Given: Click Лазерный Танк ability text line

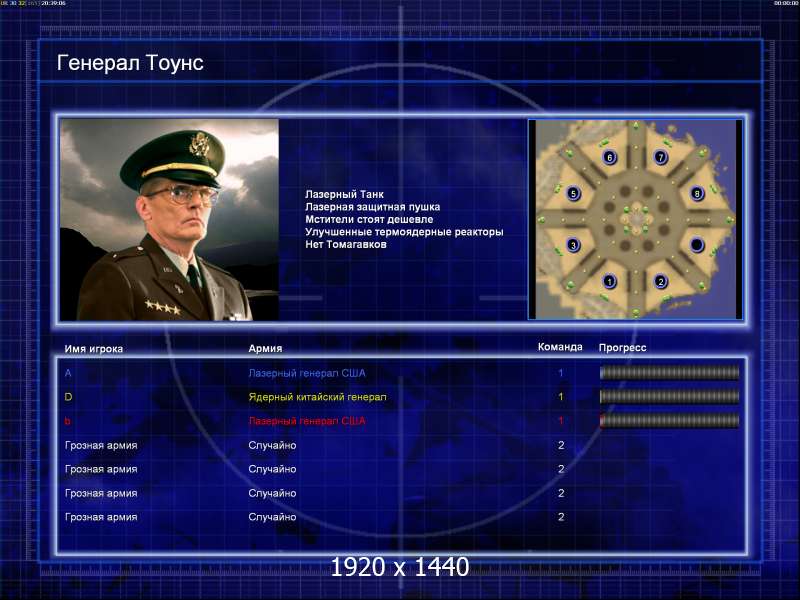Looking at the screenshot, I should [344, 194].
